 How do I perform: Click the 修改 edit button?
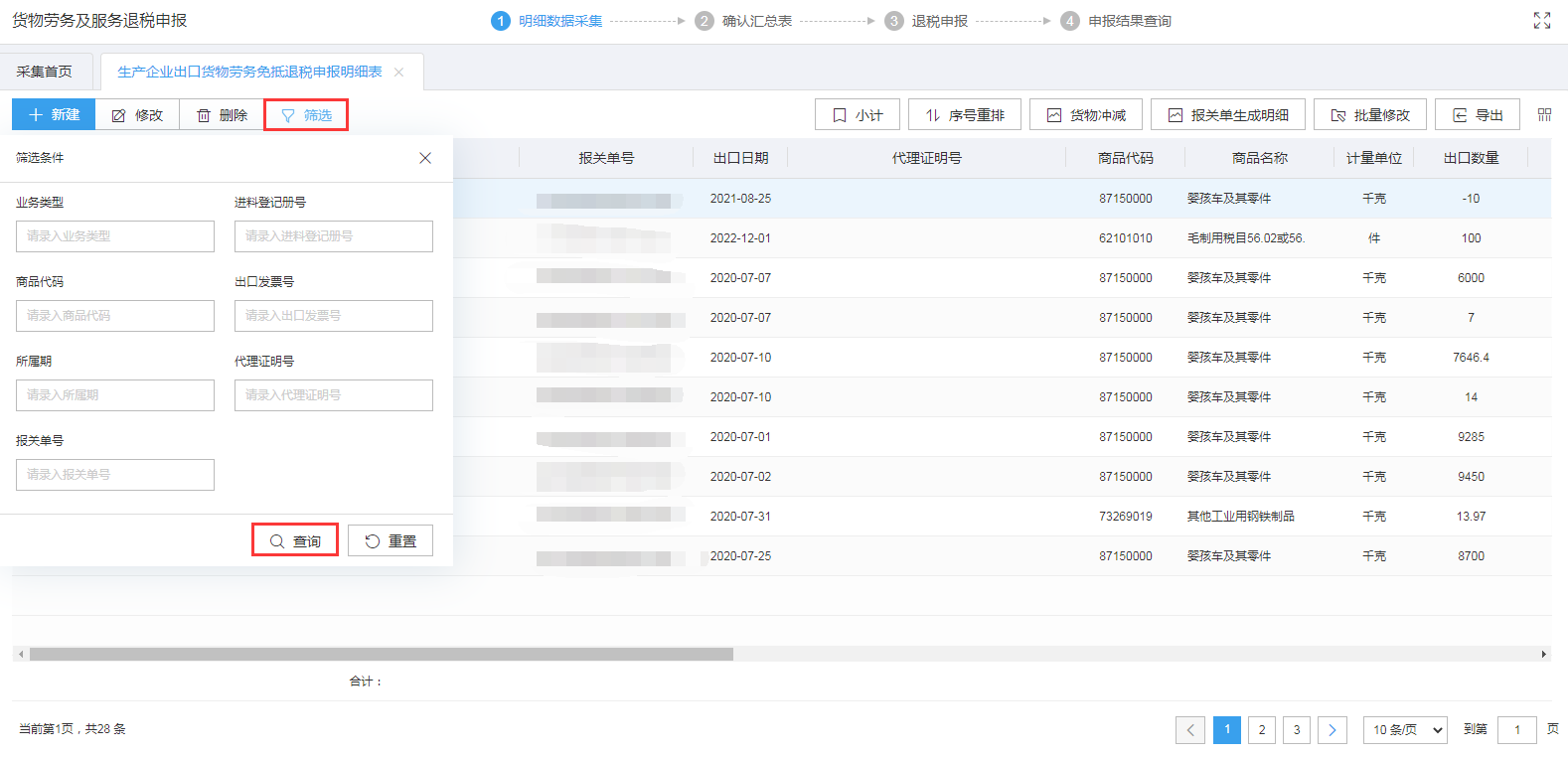[137, 115]
